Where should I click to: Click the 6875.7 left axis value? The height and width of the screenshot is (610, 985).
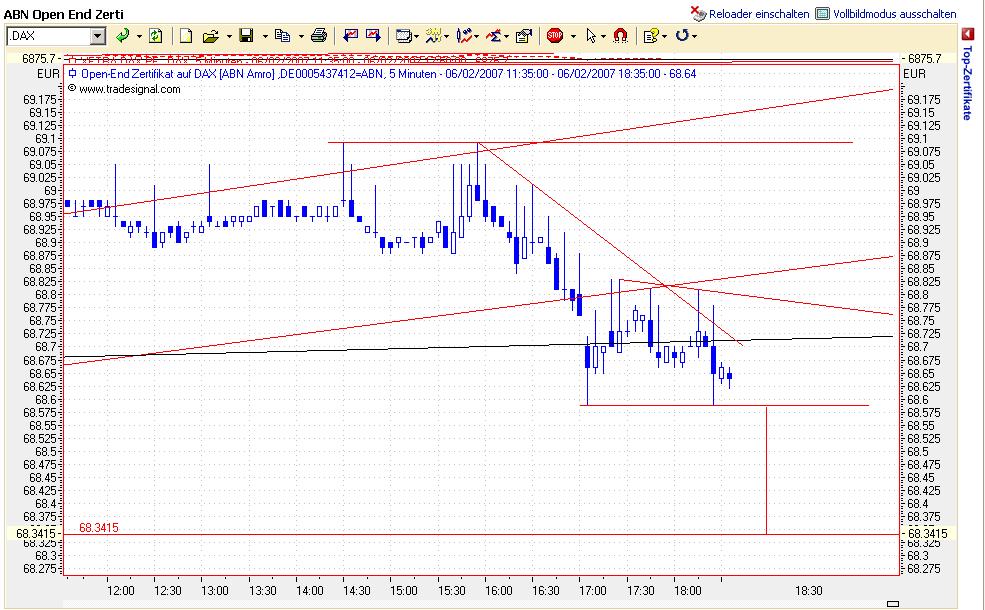click(x=38, y=58)
